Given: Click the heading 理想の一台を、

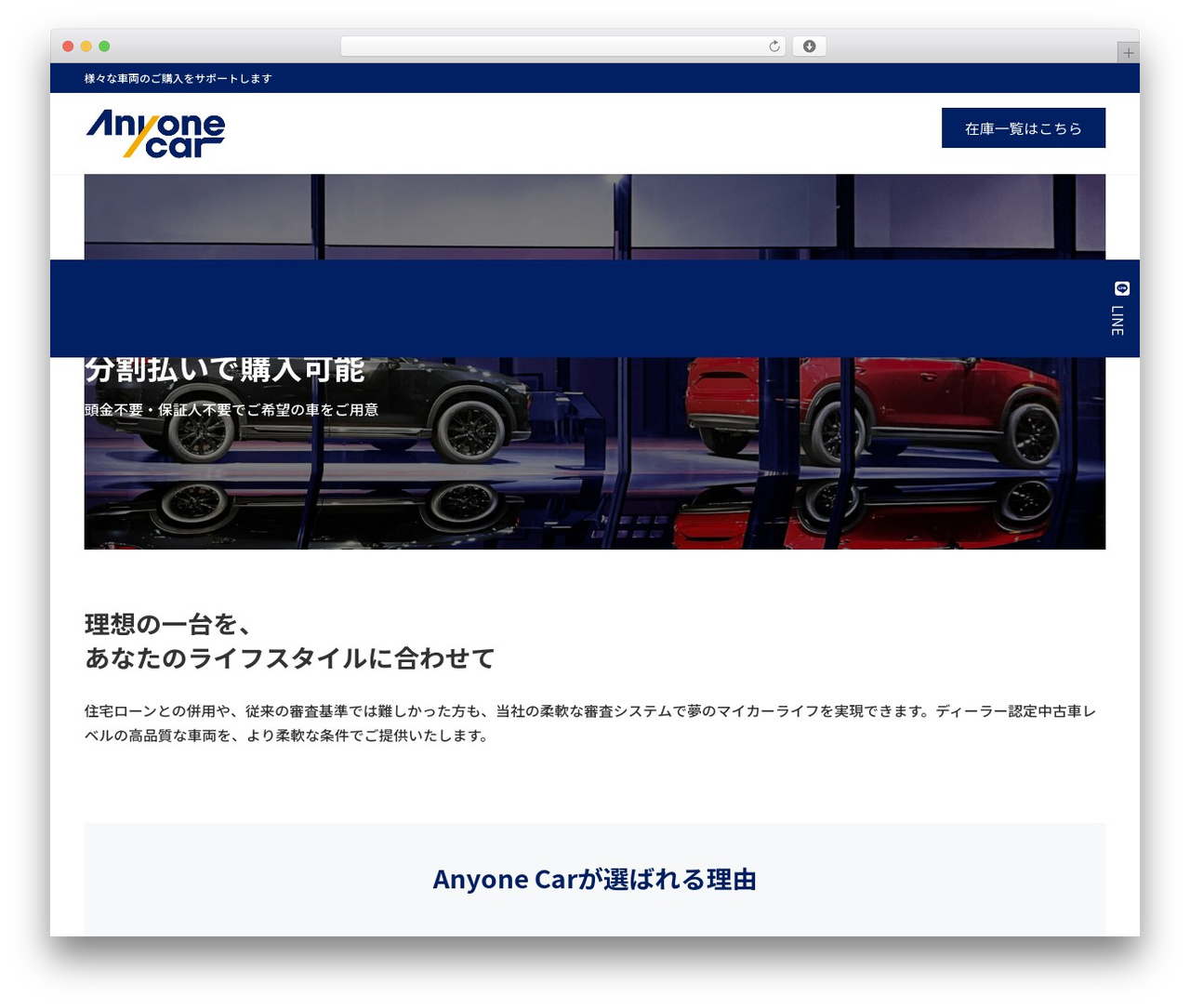Looking at the screenshot, I should point(167,624).
